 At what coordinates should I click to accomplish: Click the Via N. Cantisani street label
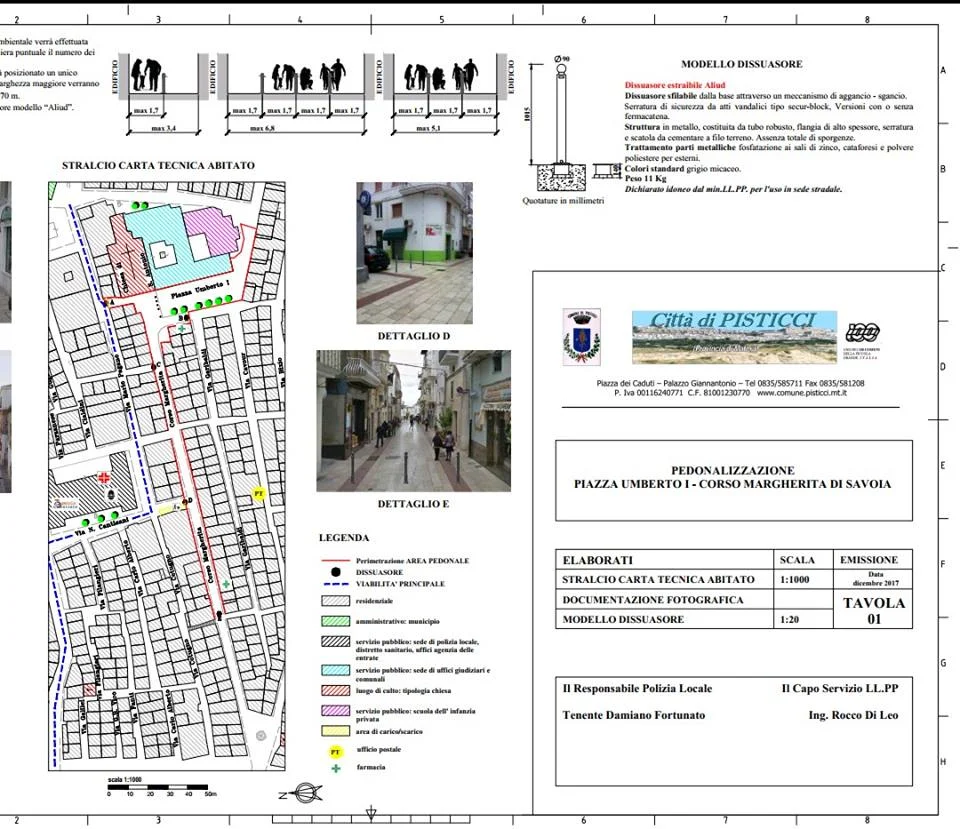coord(101,527)
